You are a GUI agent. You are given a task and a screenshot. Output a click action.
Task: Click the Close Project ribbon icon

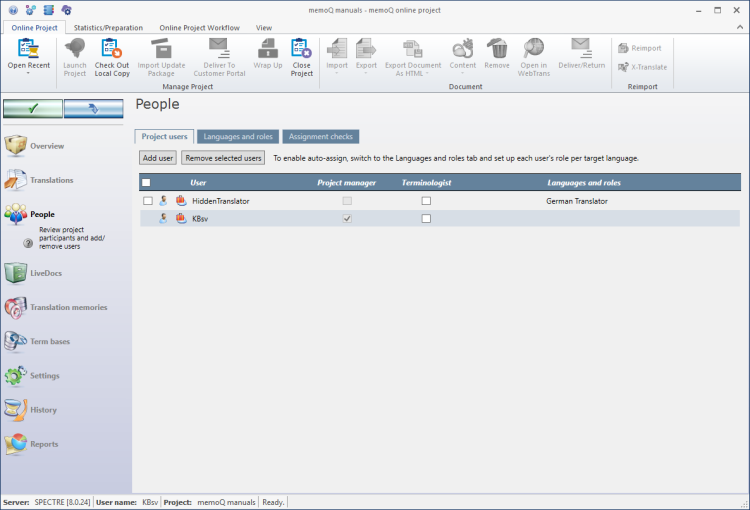click(x=301, y=51)
